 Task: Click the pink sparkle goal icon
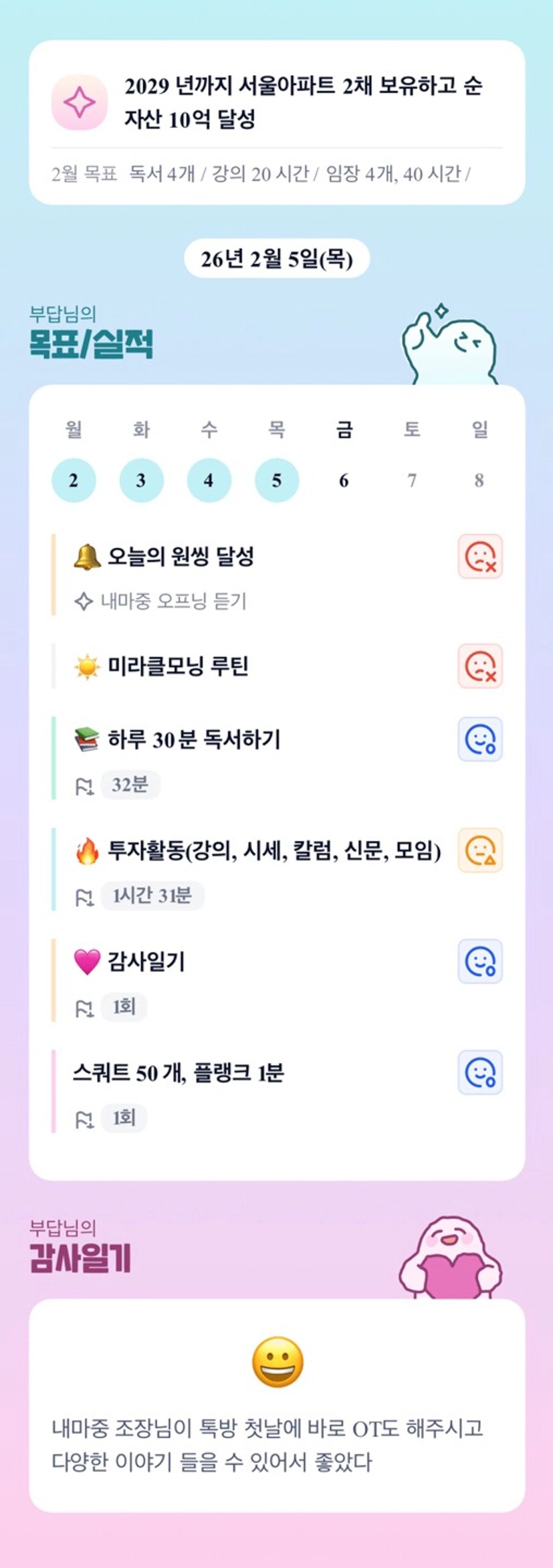point(80,102)
